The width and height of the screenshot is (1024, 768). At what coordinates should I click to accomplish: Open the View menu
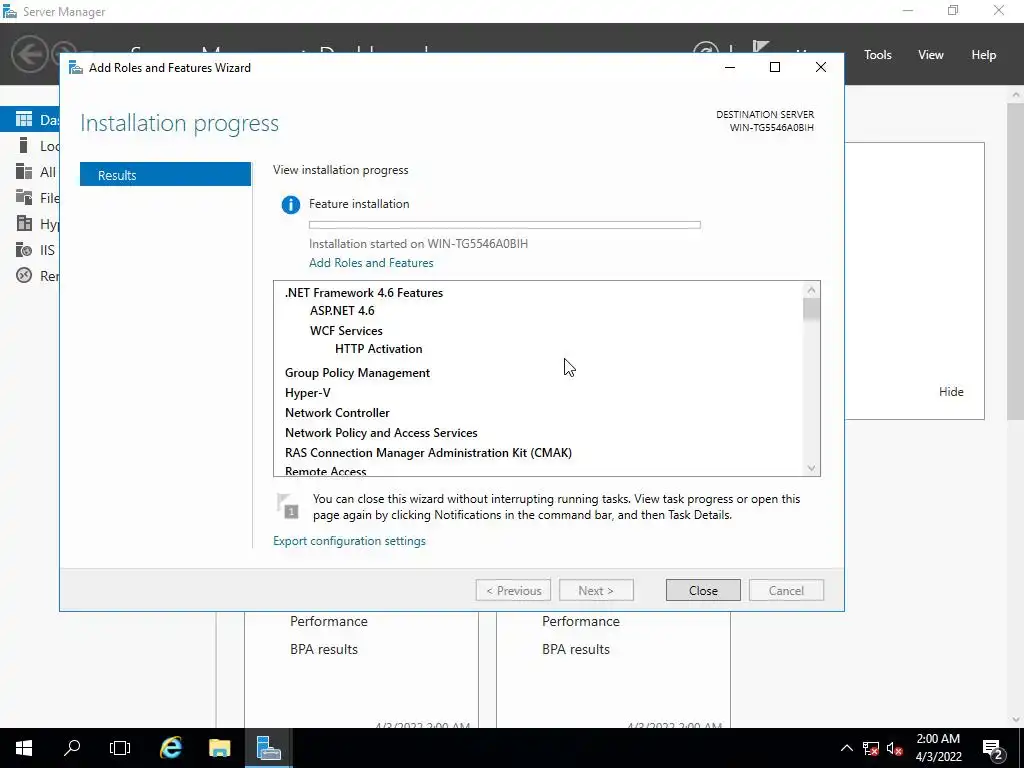(x=931, y=55)
